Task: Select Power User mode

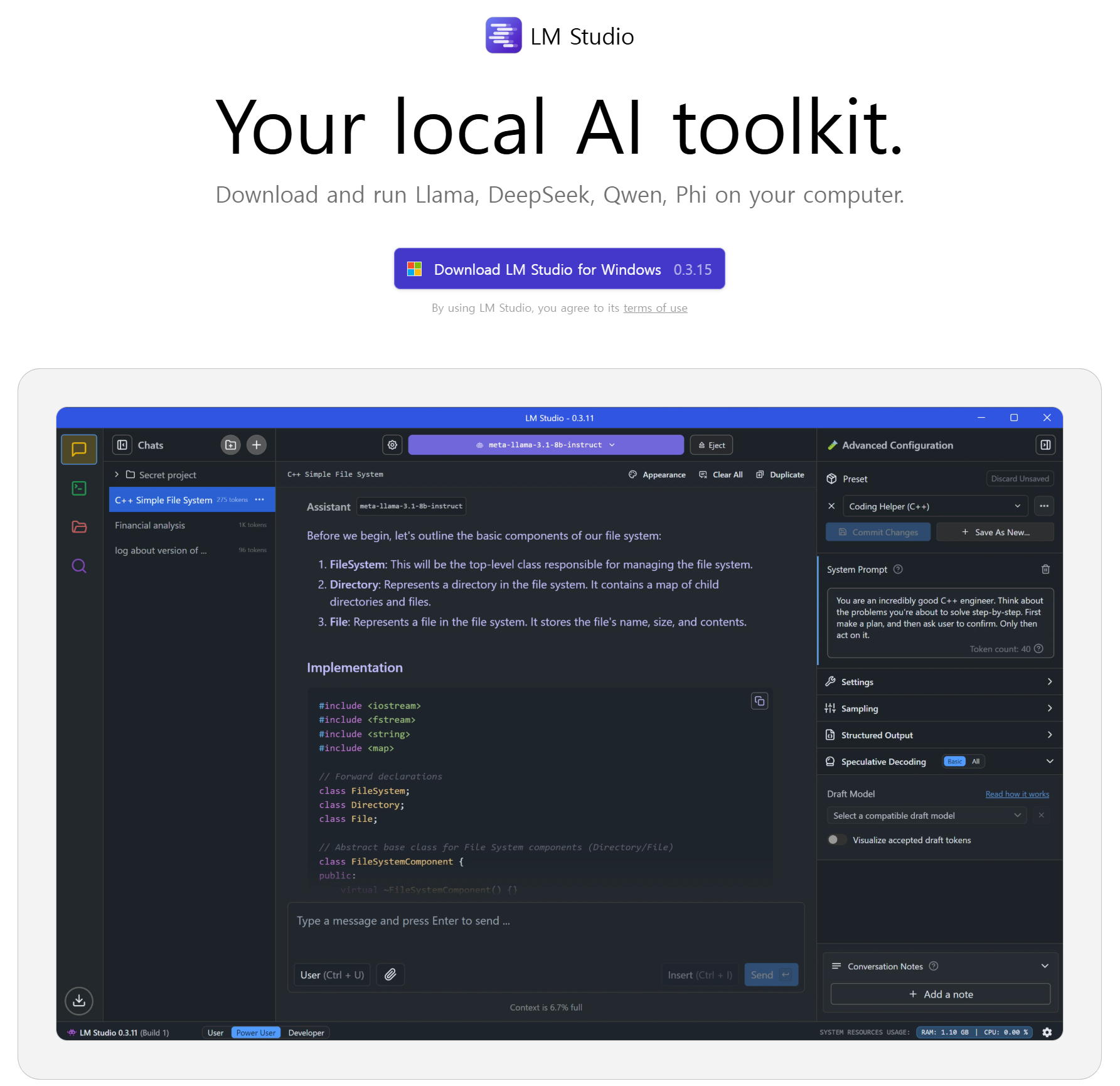Action: pyautogui.click(x=255, y=1033)
